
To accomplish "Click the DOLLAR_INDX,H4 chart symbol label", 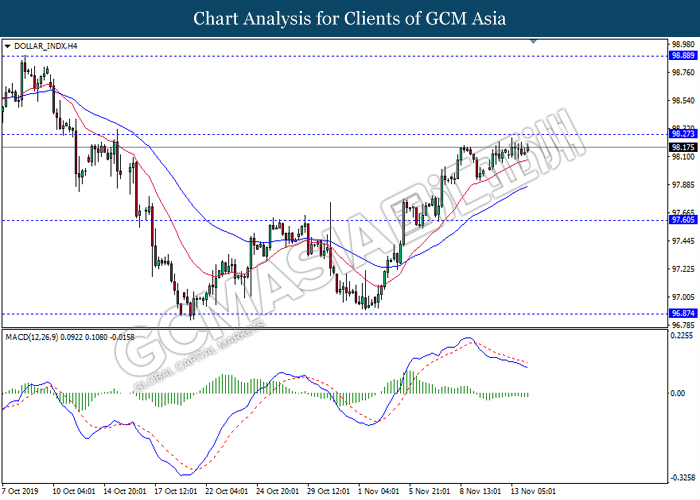I will (46, 46).
